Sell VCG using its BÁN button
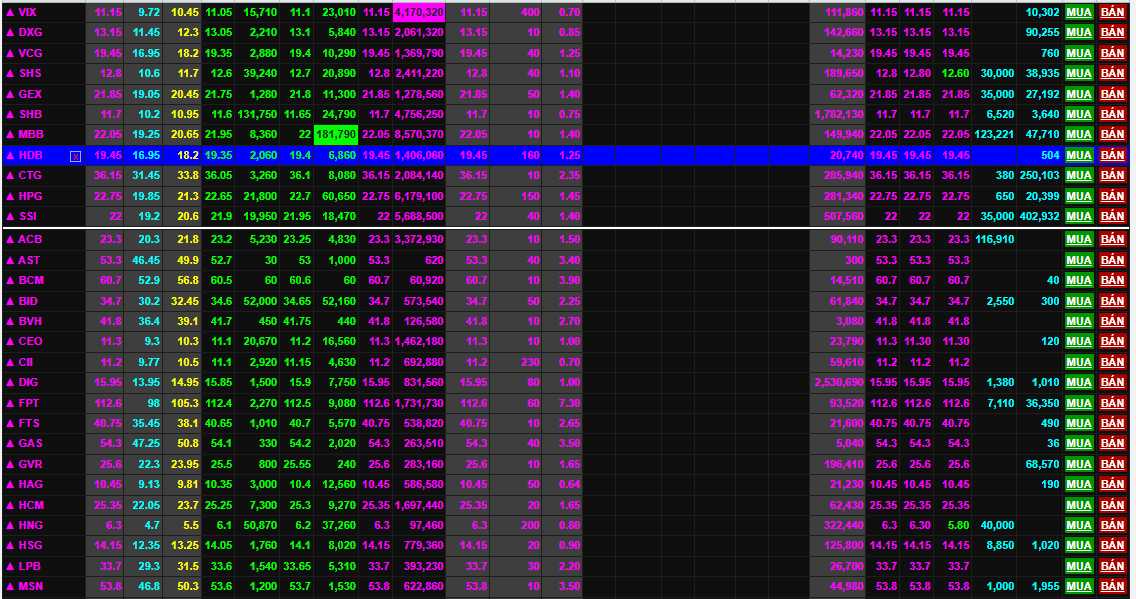The width and height of the screenshot is (1136, 599). point(1112,54)
